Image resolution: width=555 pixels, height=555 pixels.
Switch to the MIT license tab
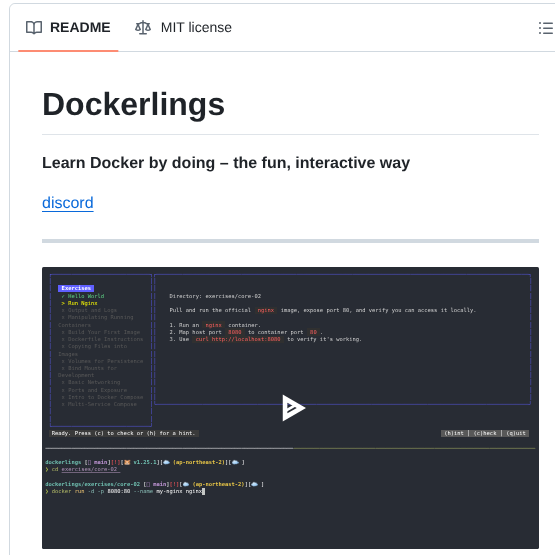click(x=183, y=28)
